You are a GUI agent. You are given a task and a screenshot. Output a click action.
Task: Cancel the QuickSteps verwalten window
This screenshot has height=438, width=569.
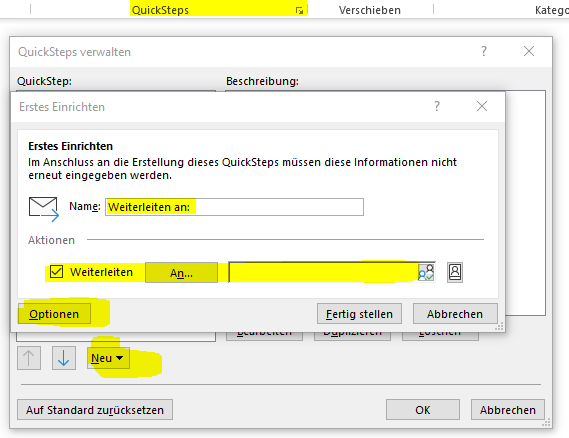point(508,410)
